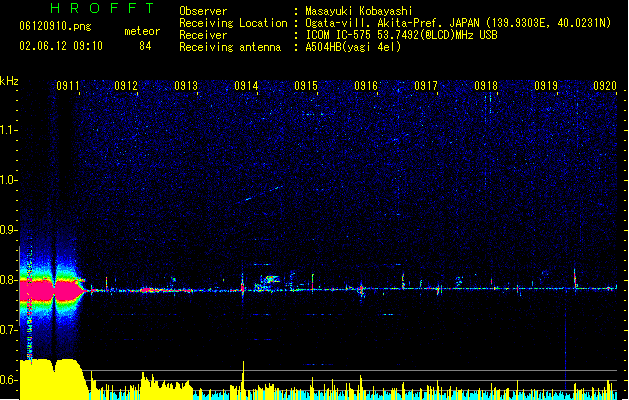629x400 pixels.
Task: Click the 1.0 kHz axis label
Action: coord(8,180)
